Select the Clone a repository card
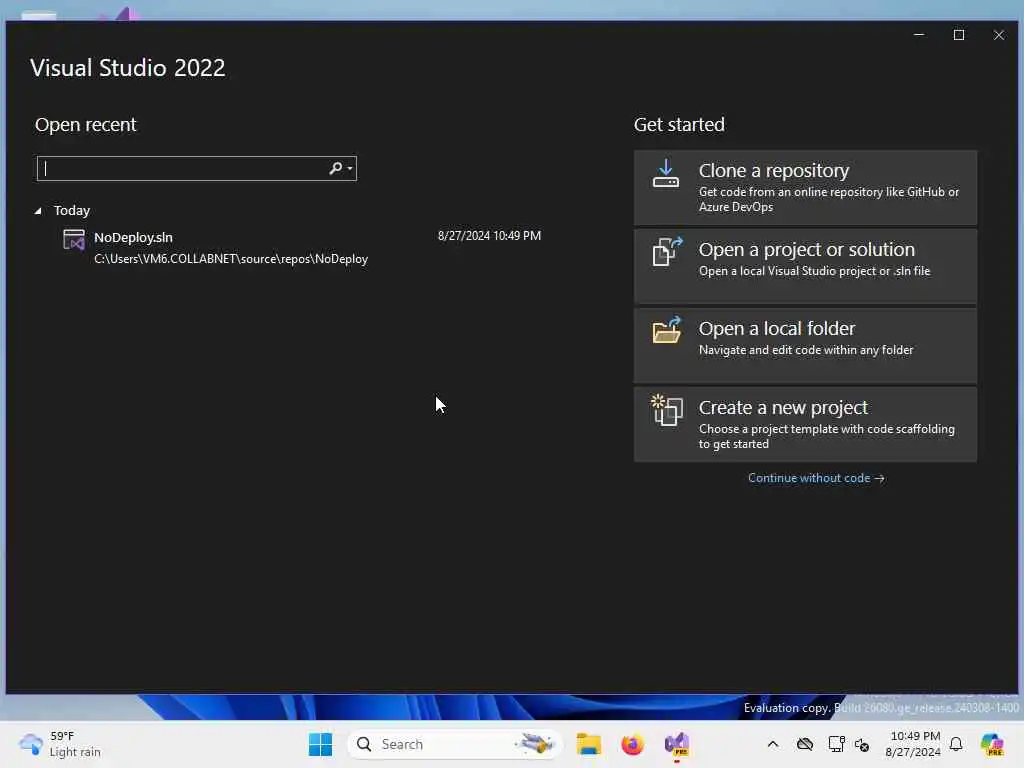 click(805, 187)
